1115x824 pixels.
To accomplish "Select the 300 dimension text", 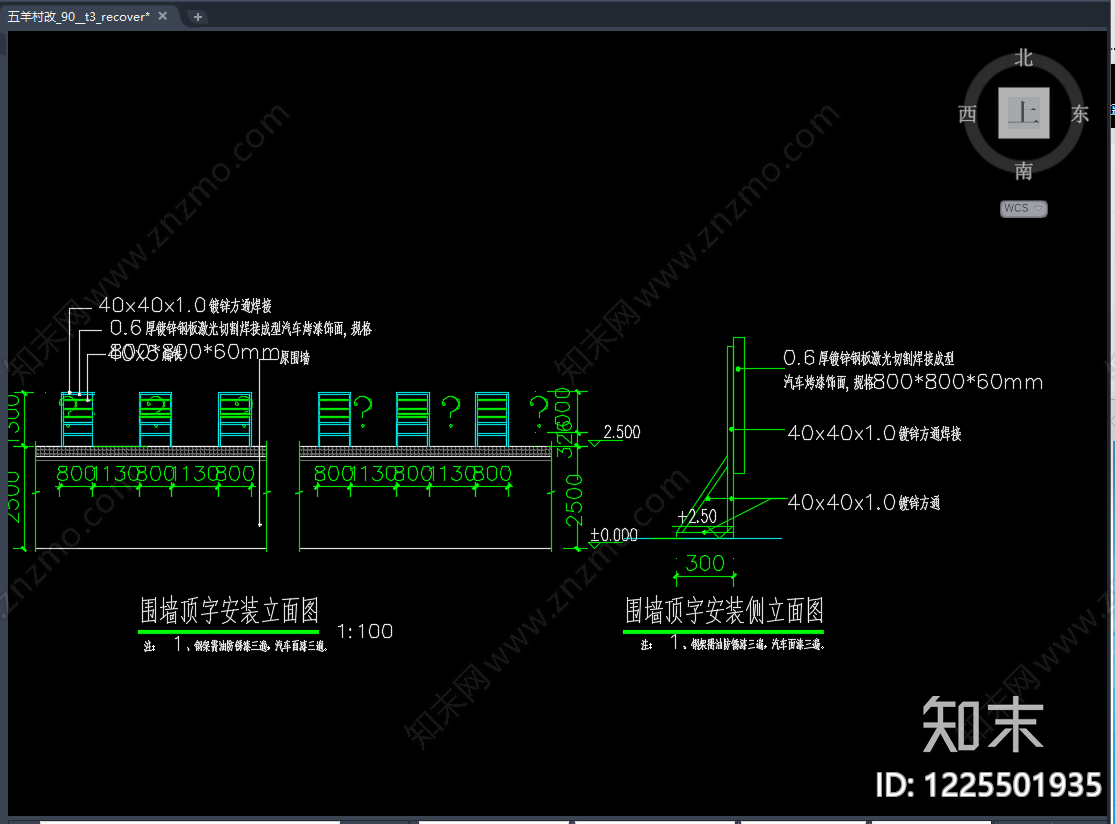I will [x=704, y=563].
